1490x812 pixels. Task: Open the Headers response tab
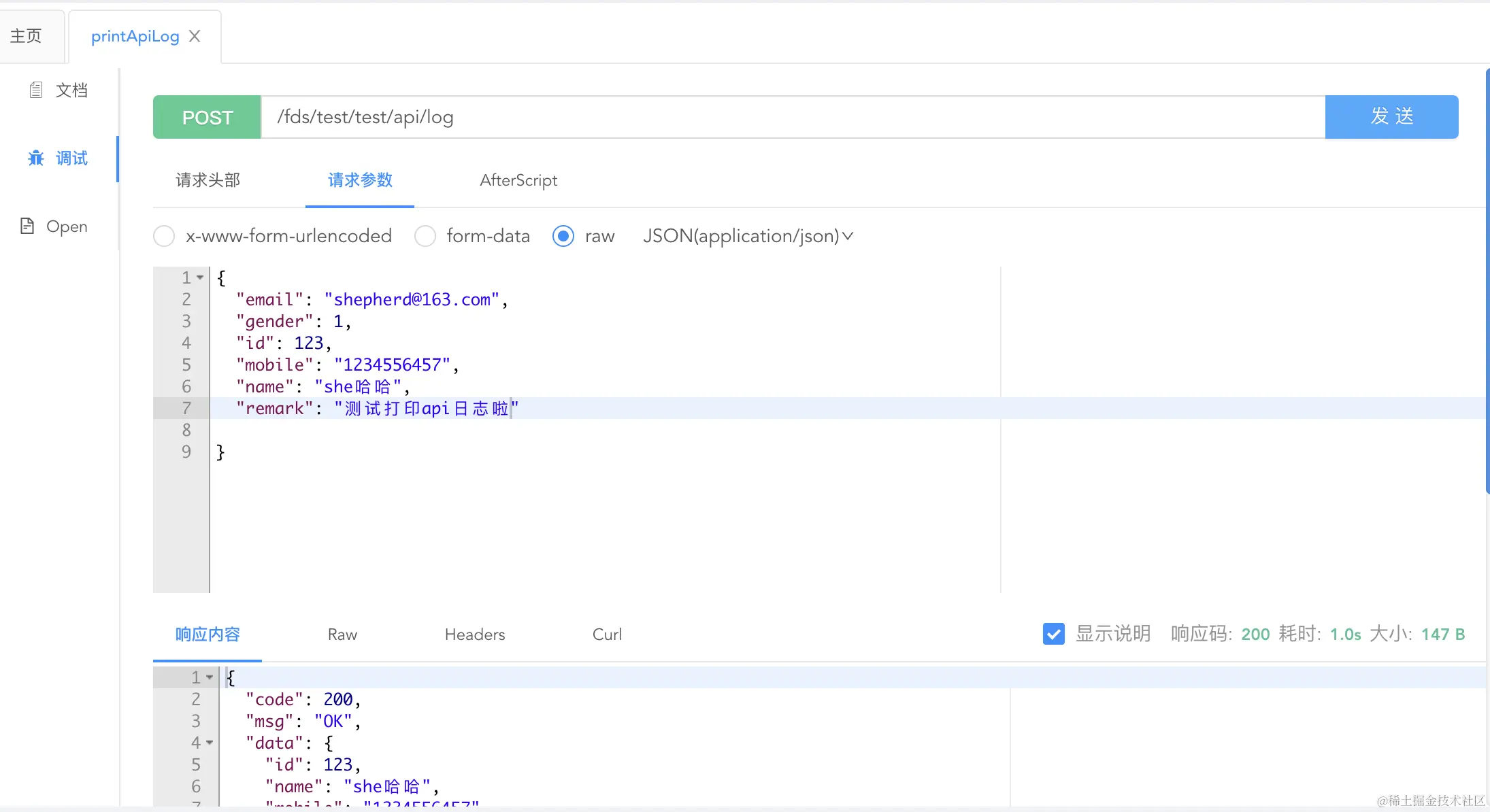point(474,635)
